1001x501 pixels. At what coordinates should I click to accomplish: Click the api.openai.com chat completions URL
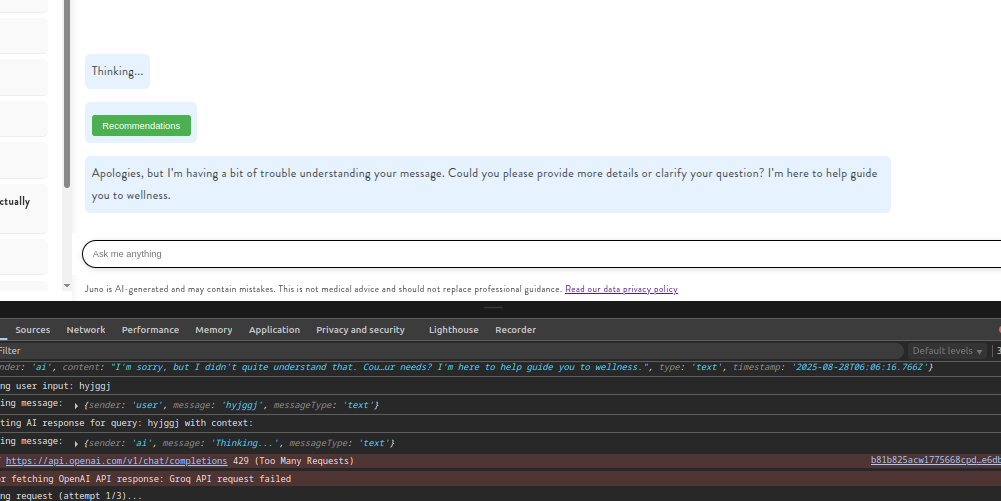point(117,461)
